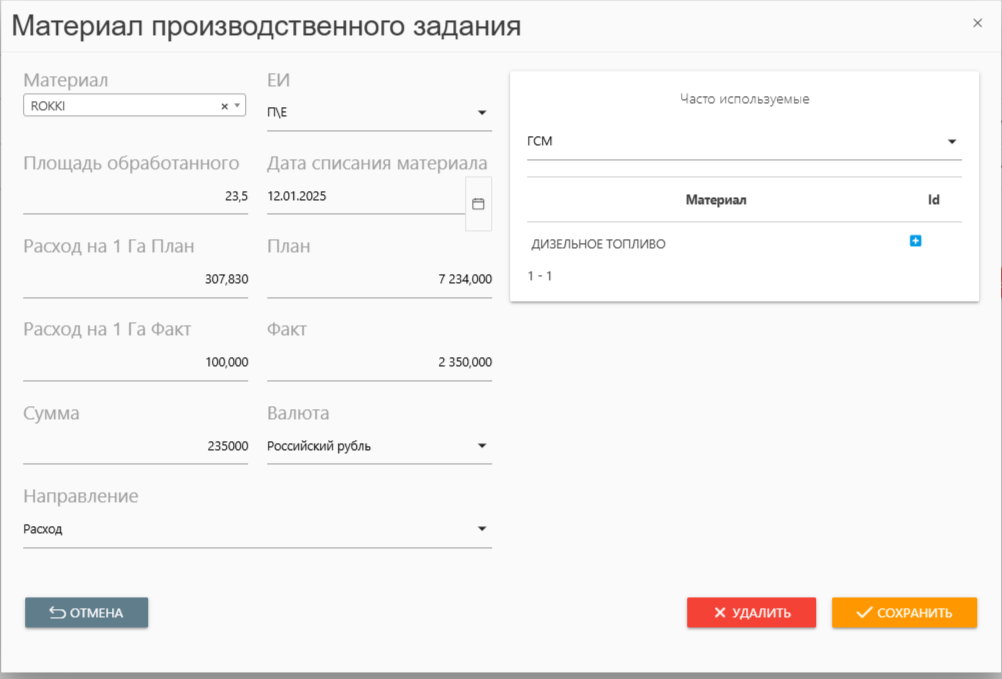Focus the Факт value field
The image size is (1002, 679).
click(x=379, y=363)
